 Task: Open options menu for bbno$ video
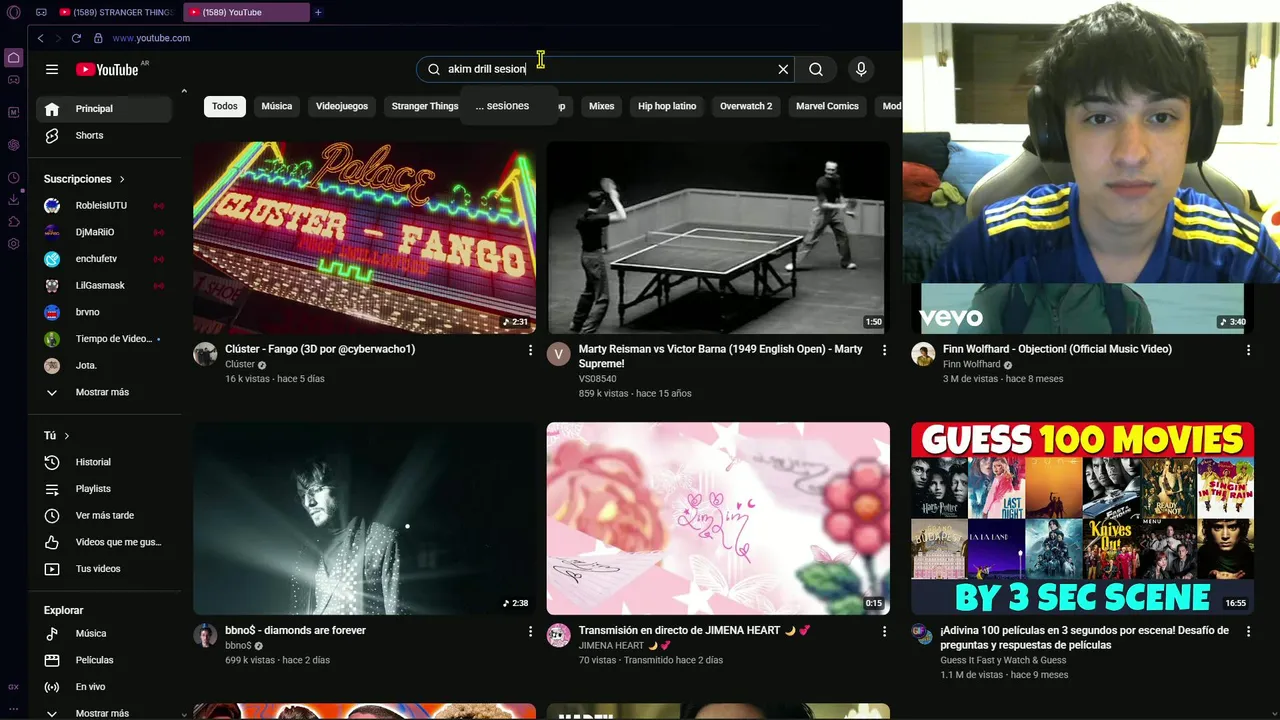pos(530,631)
